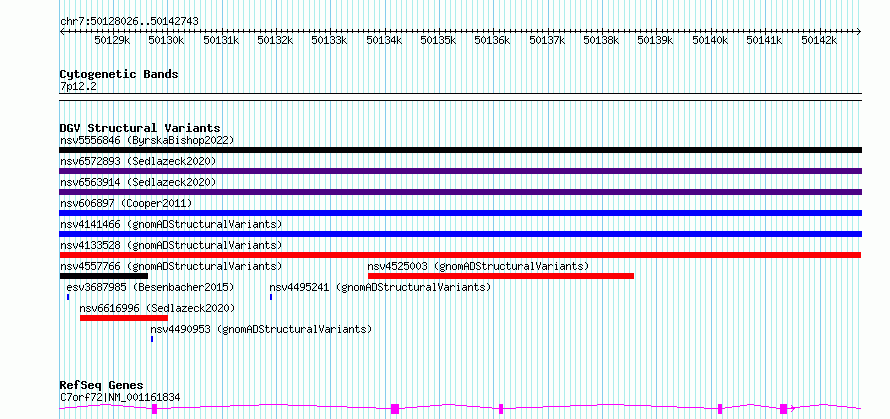
Task: Click the blue nsv606897 variant bar
Action: click(460, 213)
